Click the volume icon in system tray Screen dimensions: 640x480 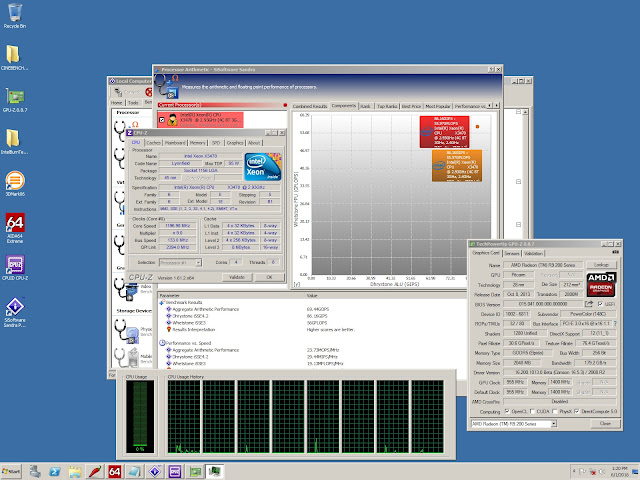tap(602, 472)
